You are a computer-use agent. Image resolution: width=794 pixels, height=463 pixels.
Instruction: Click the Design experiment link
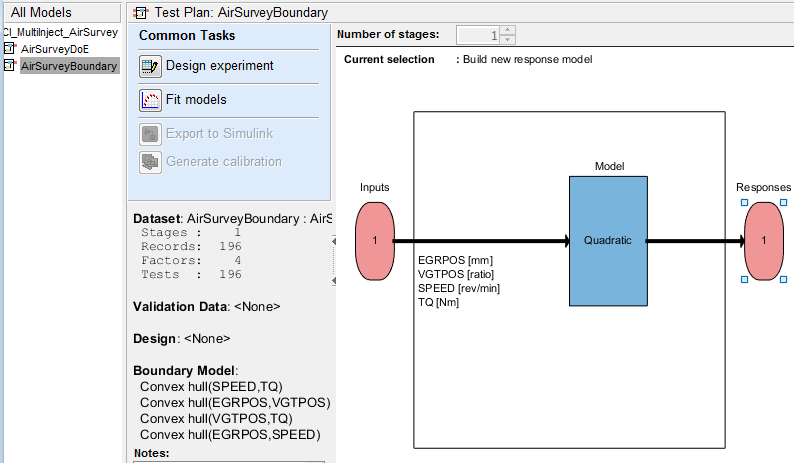pyautogui.click(x=219, y=67)
